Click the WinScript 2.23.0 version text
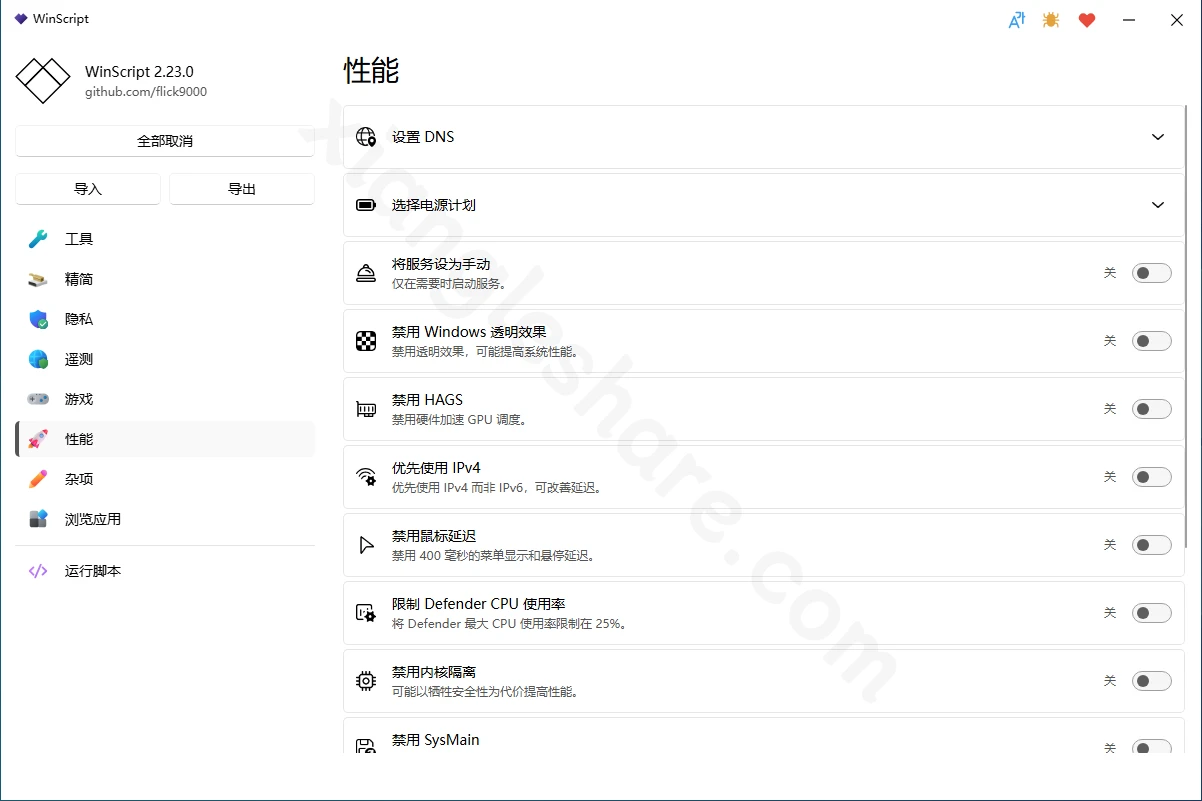 pos(139,72)
